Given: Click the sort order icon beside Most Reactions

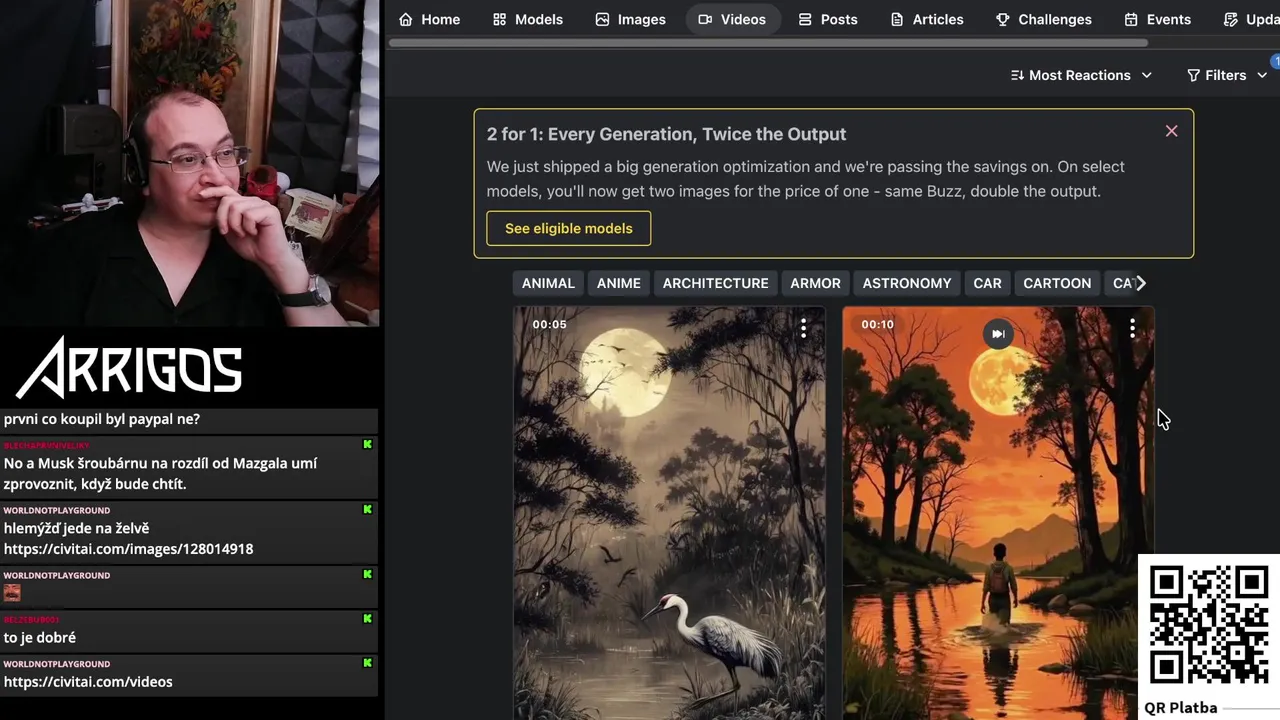Looking at the screenshot, I should tap(1017, 75).
